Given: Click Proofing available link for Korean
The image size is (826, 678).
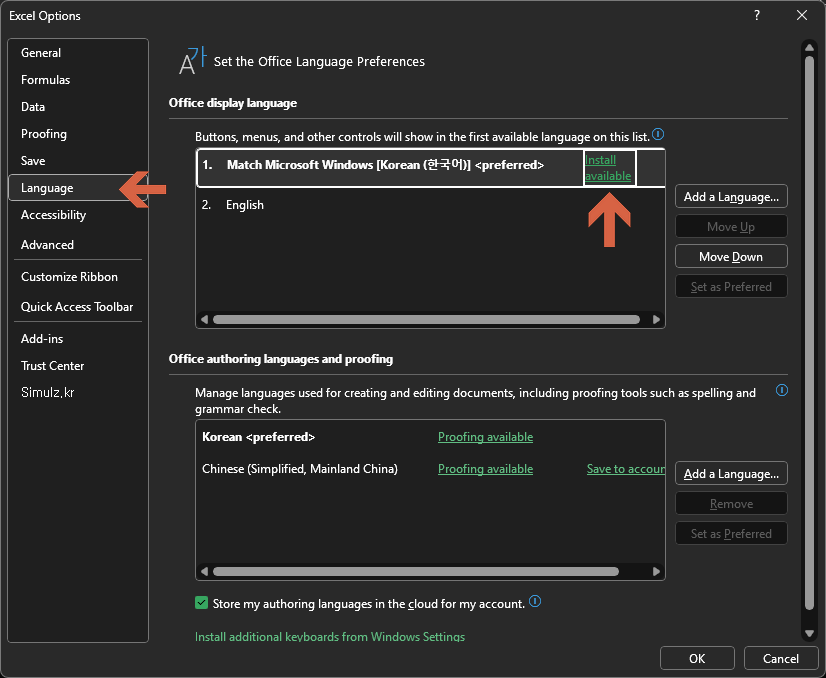Looking at the screenshot, I should click(x=485, y=437).
